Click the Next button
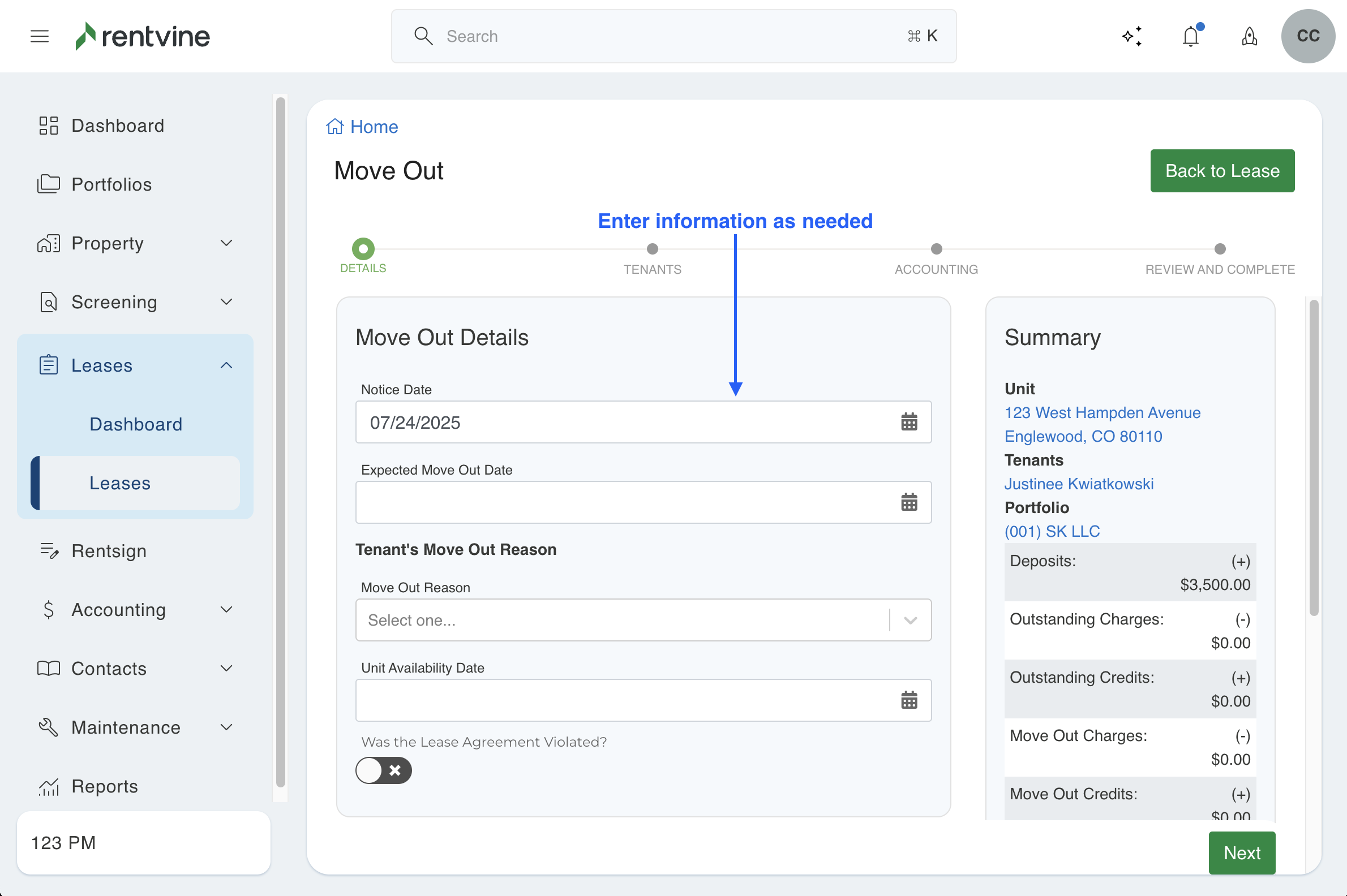The height and width of the screenshot is (896, 1347). click(x=1241, y=852)
